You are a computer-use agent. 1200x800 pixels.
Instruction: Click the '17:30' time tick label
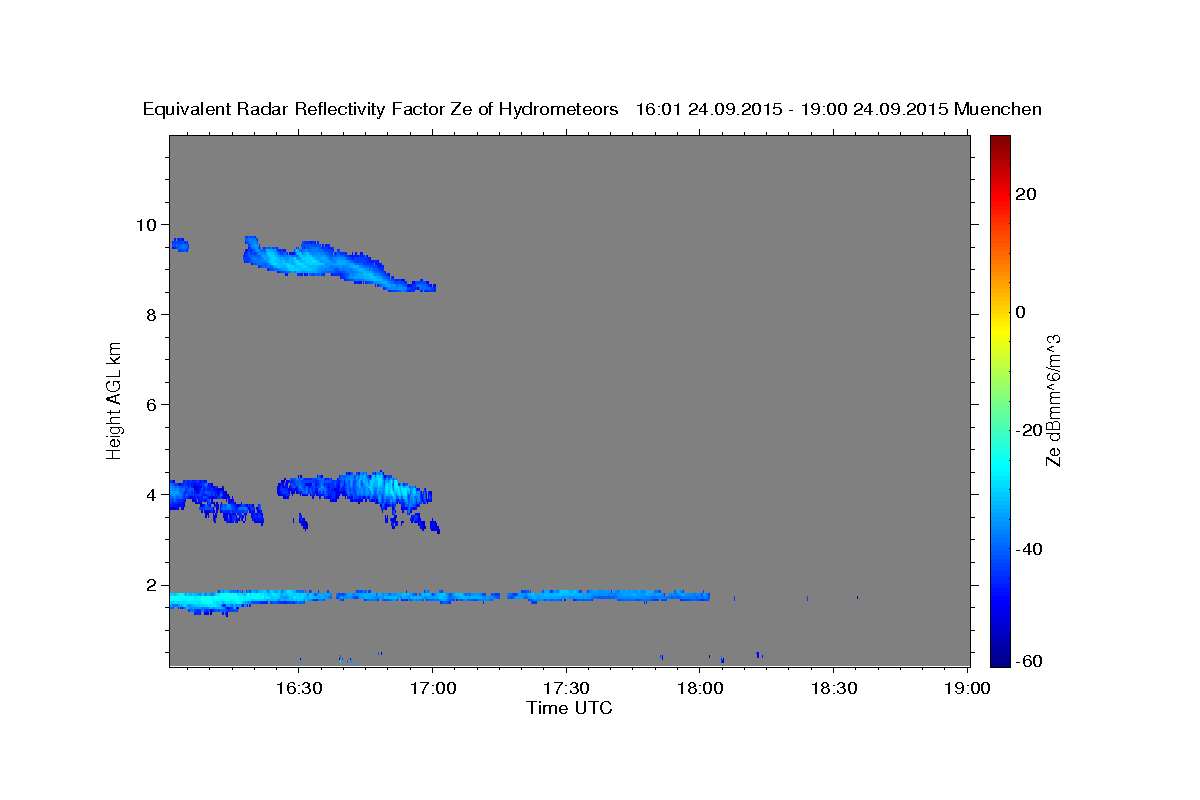(566, 688)
